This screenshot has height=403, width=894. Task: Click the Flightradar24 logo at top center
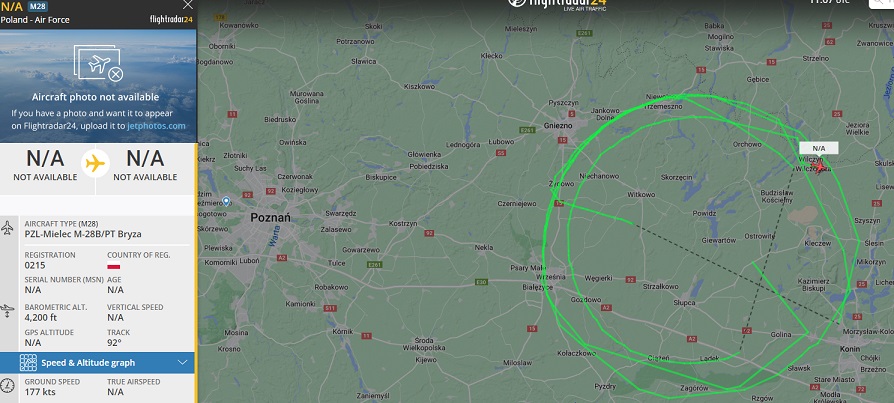tap(556, 3)
